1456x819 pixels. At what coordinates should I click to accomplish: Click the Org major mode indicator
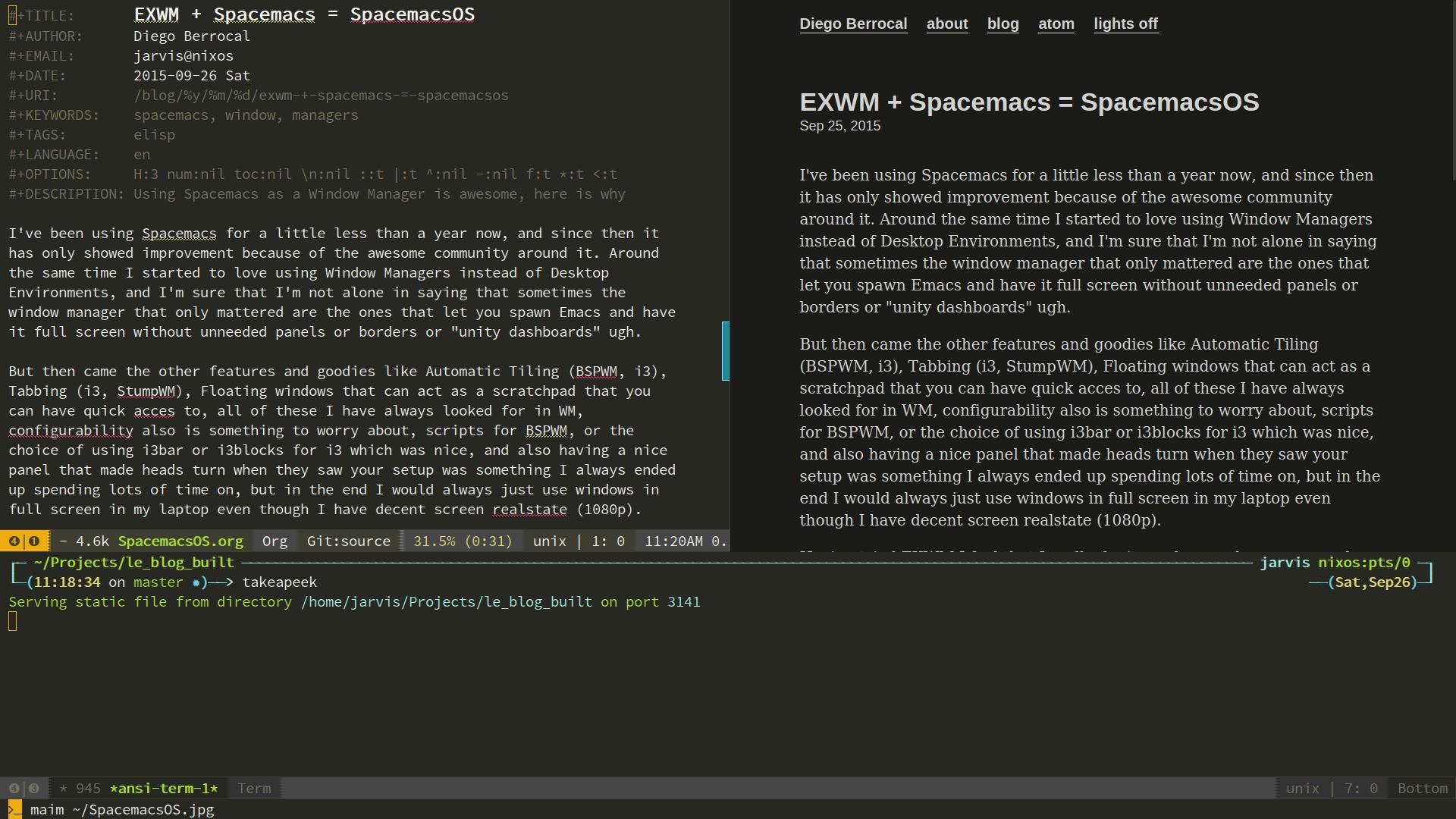[275, 541]
